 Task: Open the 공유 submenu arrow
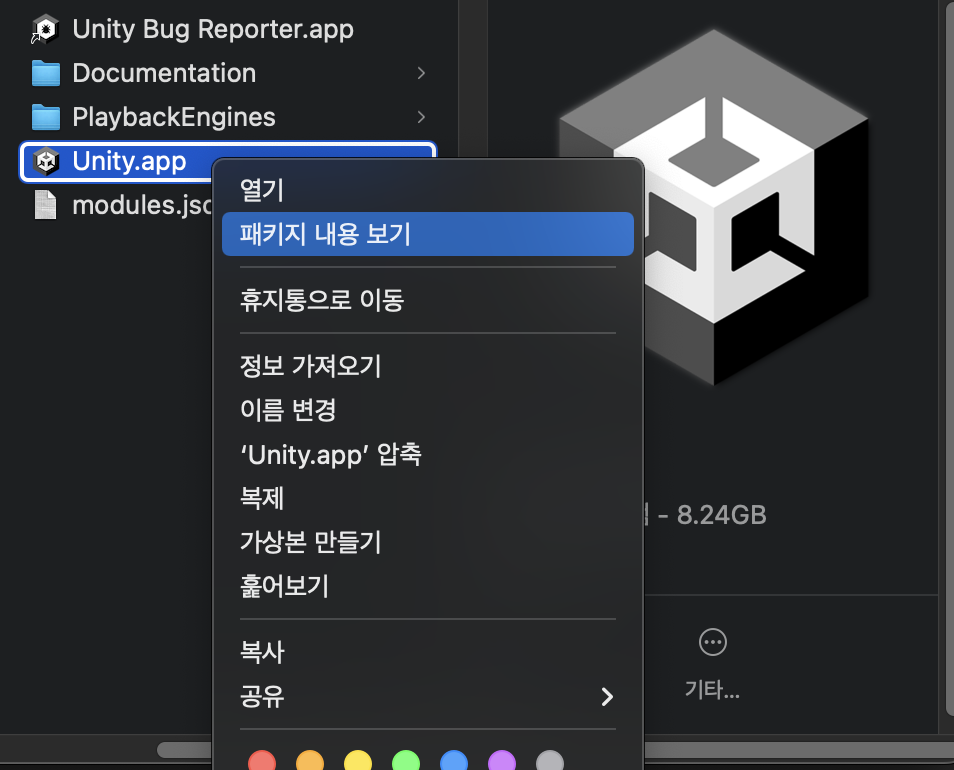coord(607,696)
